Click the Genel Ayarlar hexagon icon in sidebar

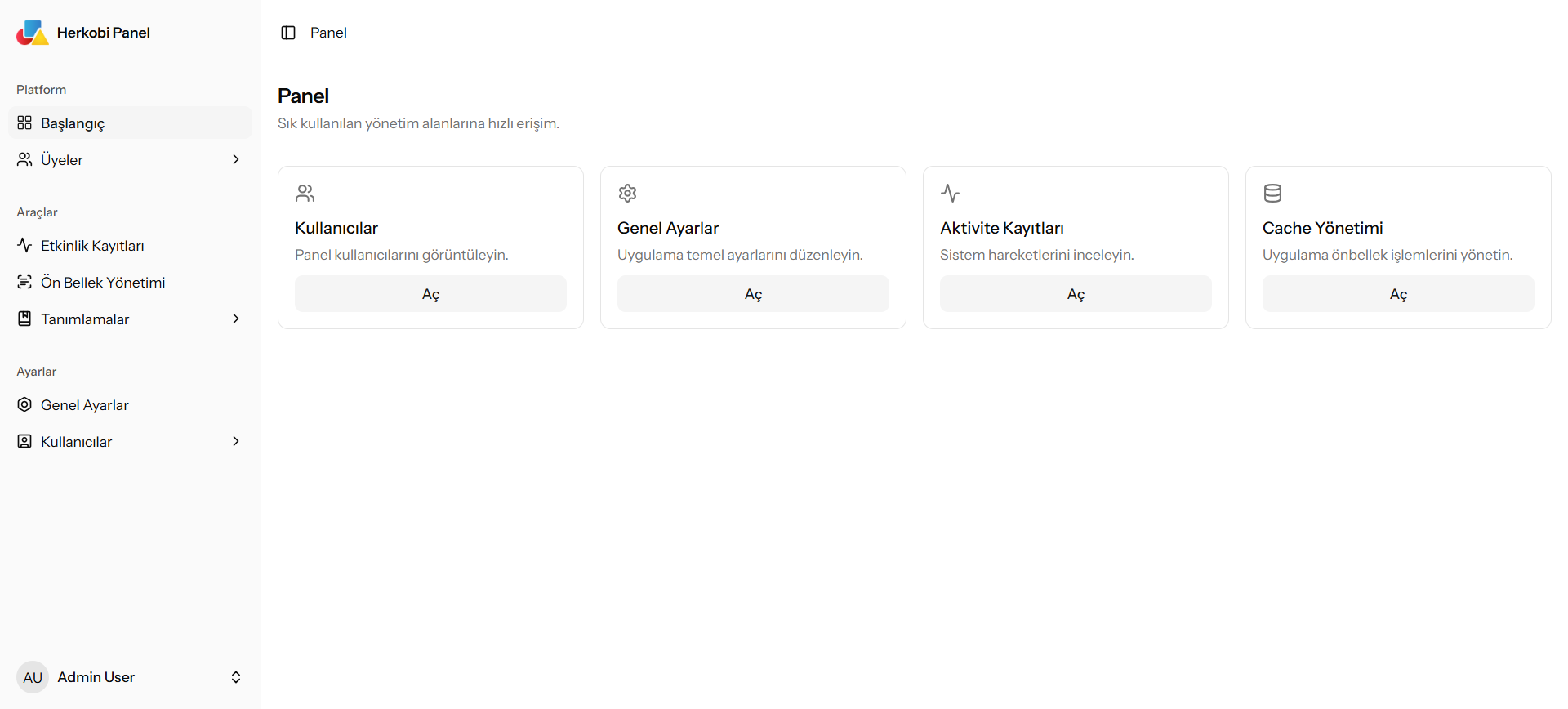coord(24,404)
